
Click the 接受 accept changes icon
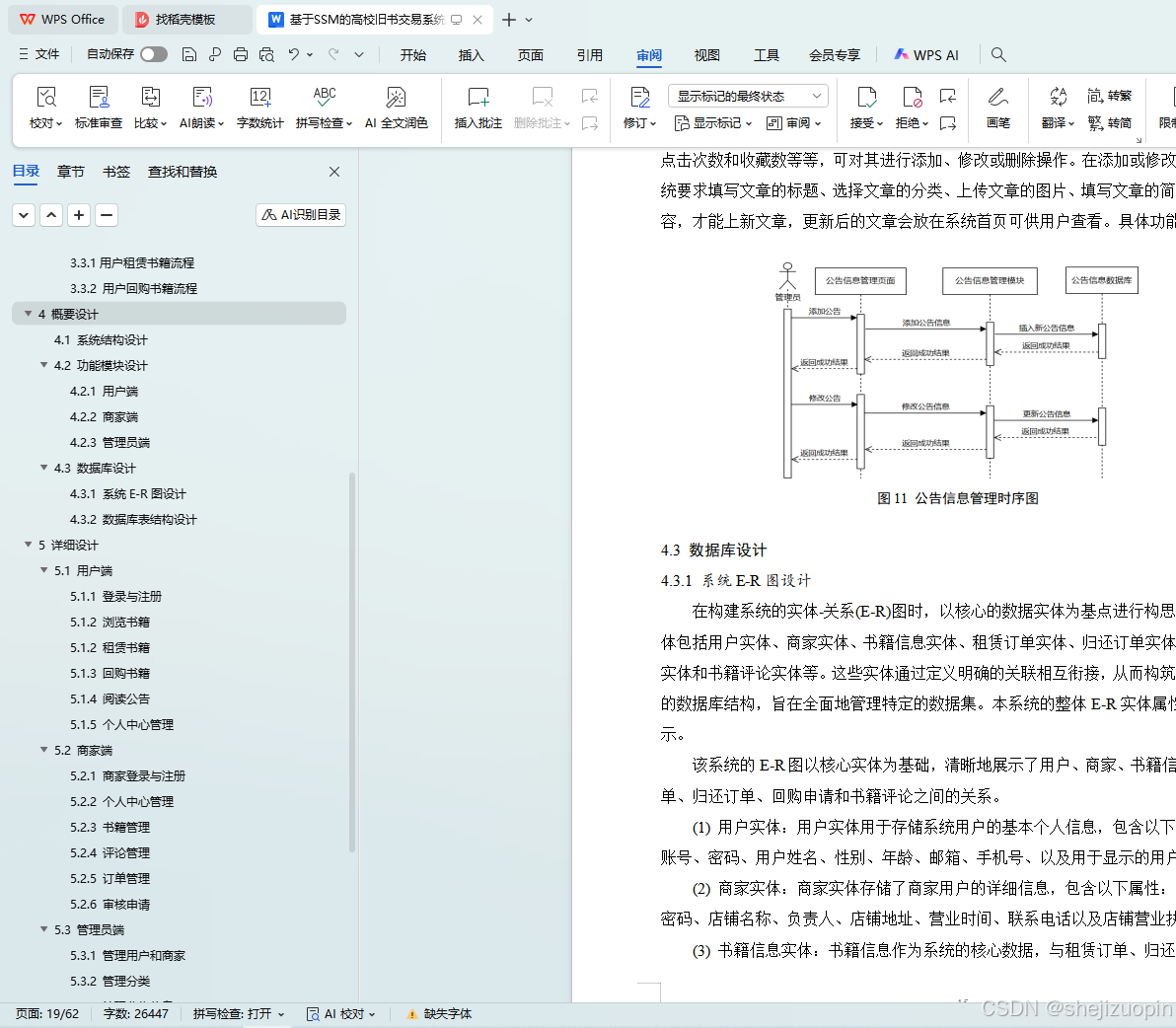pos(866,98)
